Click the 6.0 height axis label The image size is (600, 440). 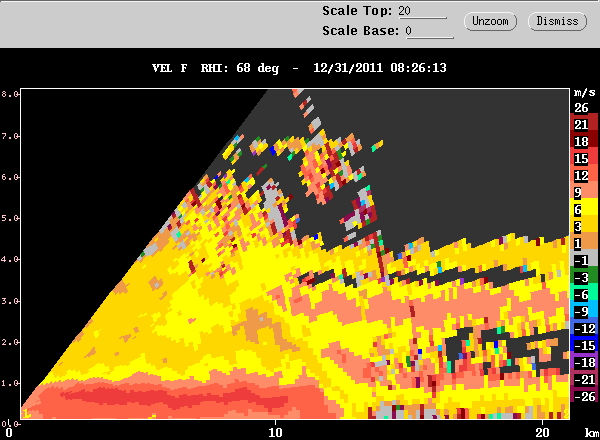pos(10,177)
